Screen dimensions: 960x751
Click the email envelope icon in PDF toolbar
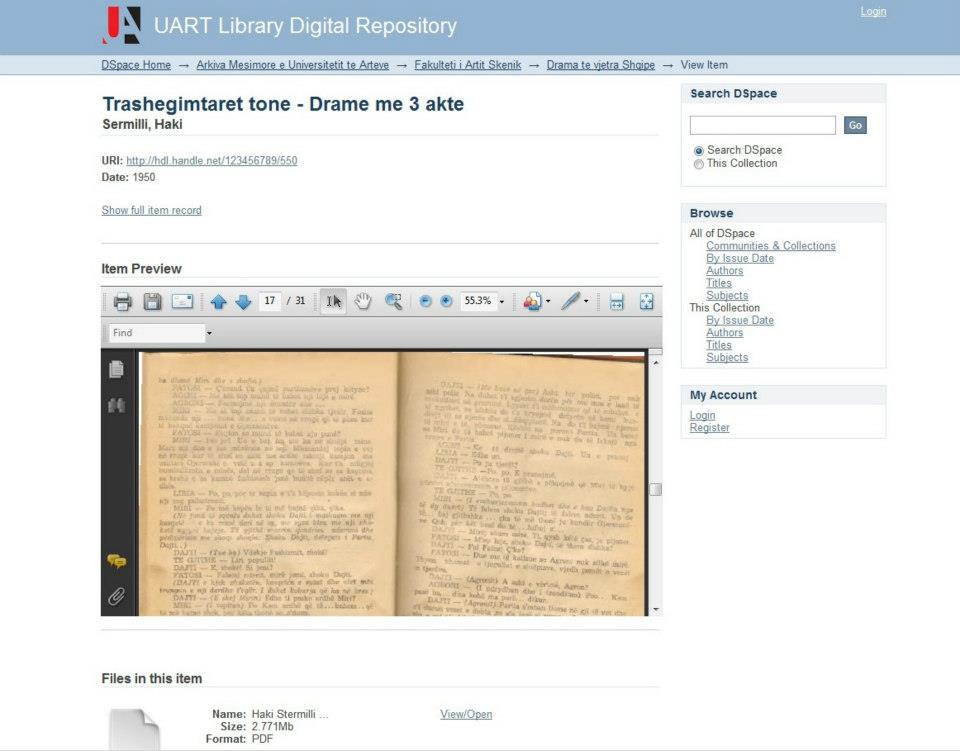[x=182, y=301]
